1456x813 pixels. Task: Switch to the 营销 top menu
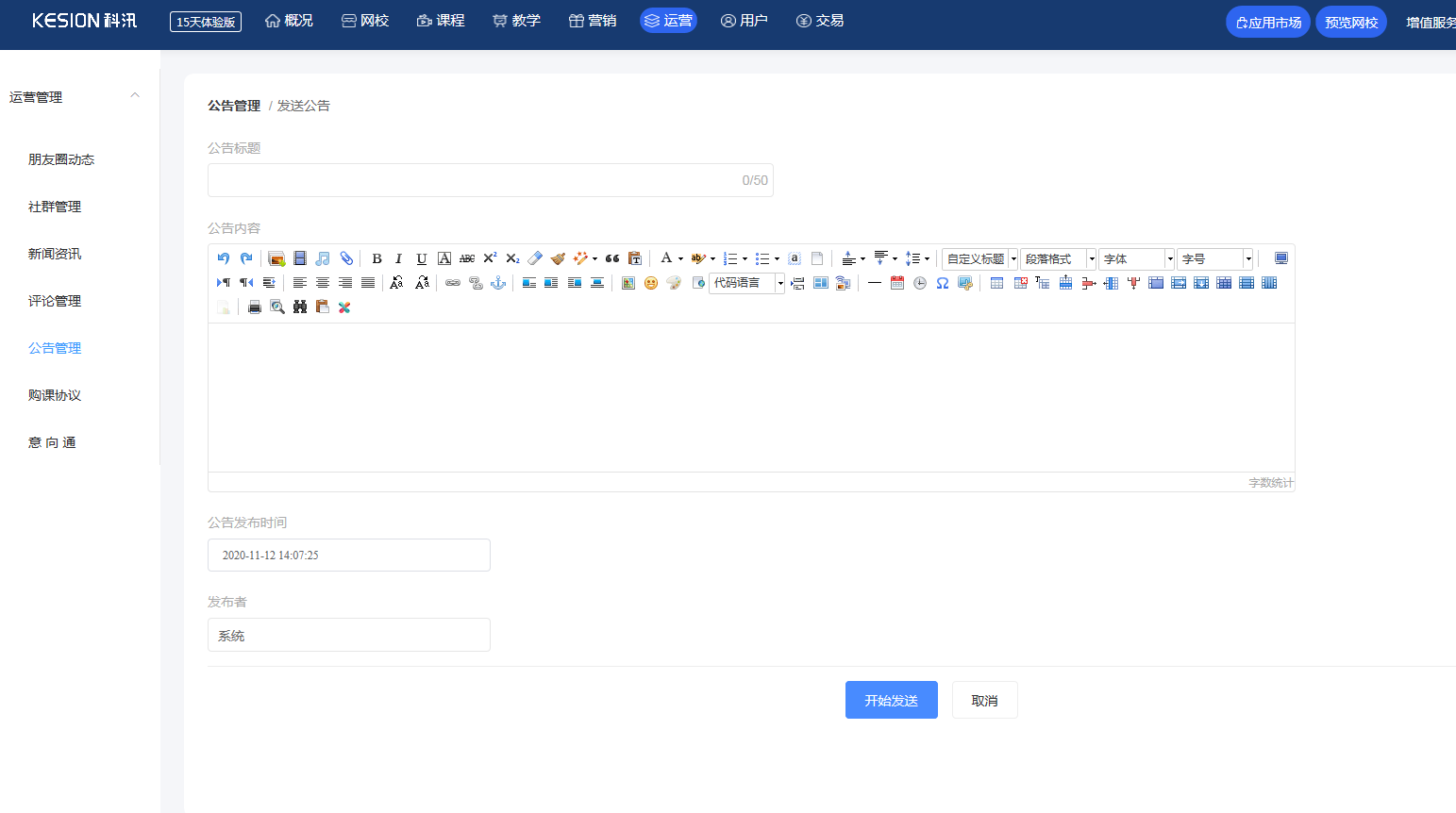(593, 21)
